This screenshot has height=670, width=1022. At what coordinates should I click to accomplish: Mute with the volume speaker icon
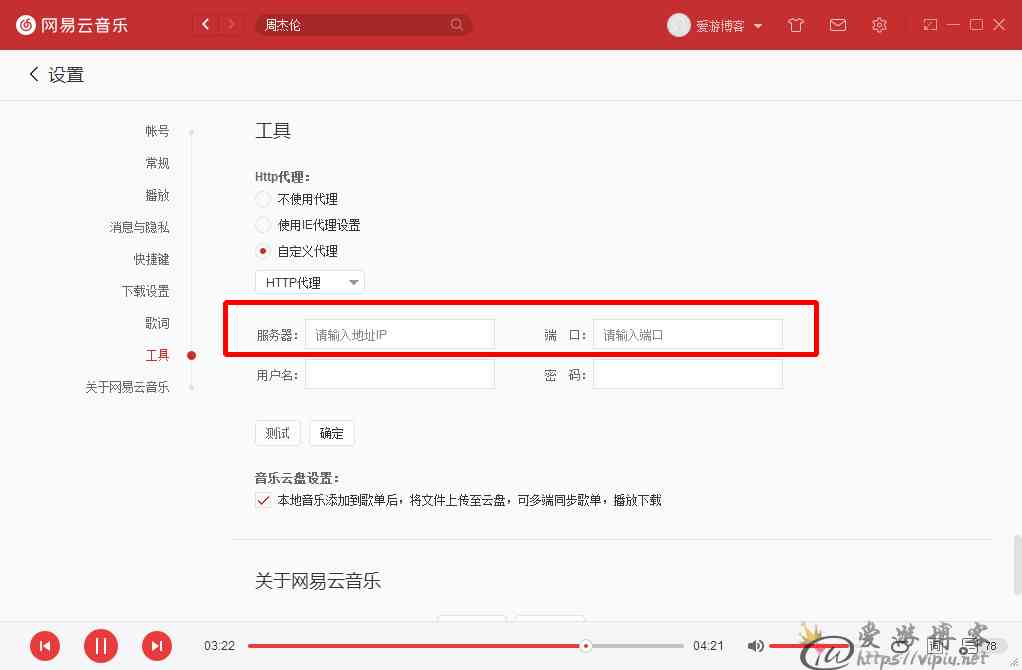click(x=755, y=646)
